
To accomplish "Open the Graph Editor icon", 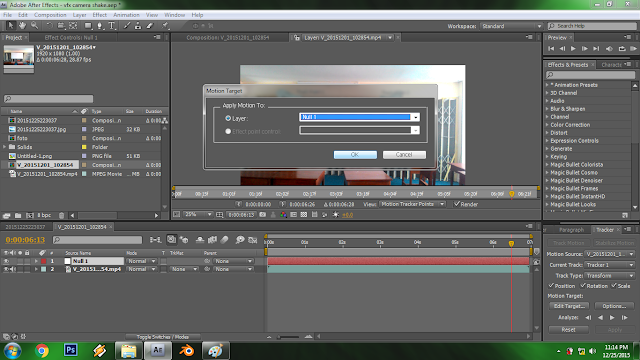I will (x=253, y=240).
